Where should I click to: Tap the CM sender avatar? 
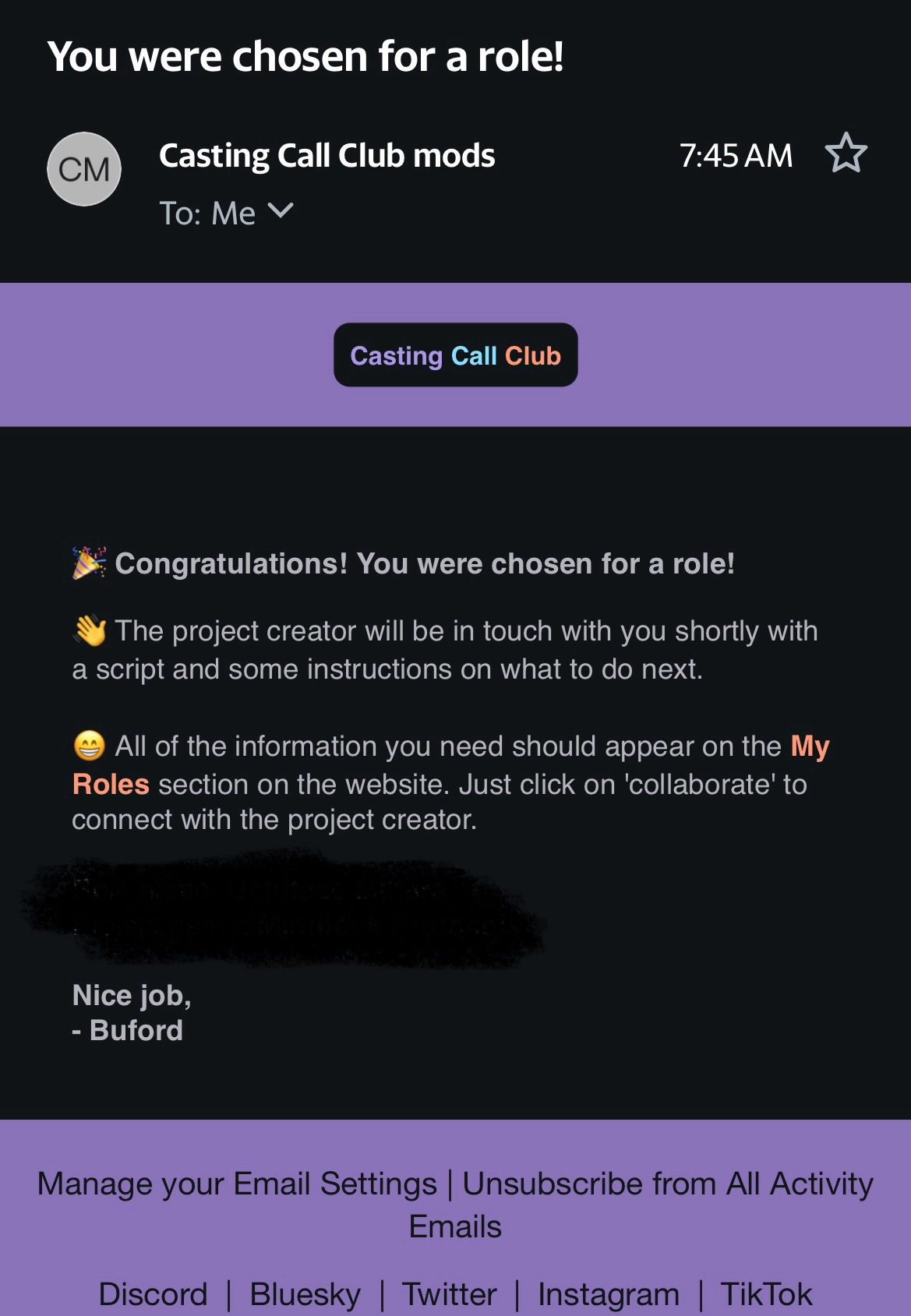click(x=84, y=169)
